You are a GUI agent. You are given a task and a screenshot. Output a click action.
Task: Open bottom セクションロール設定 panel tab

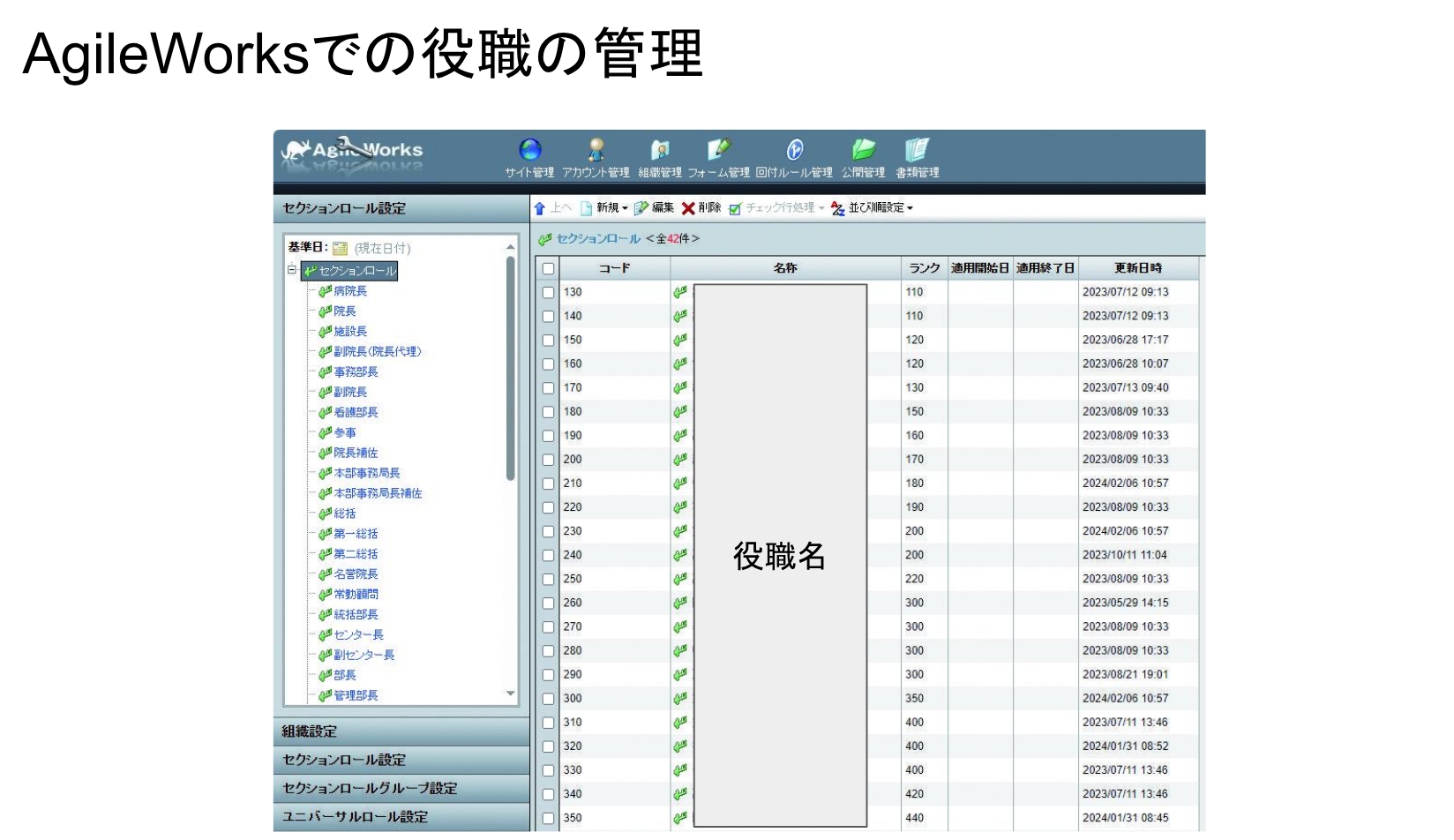click(x=401, y=760)
